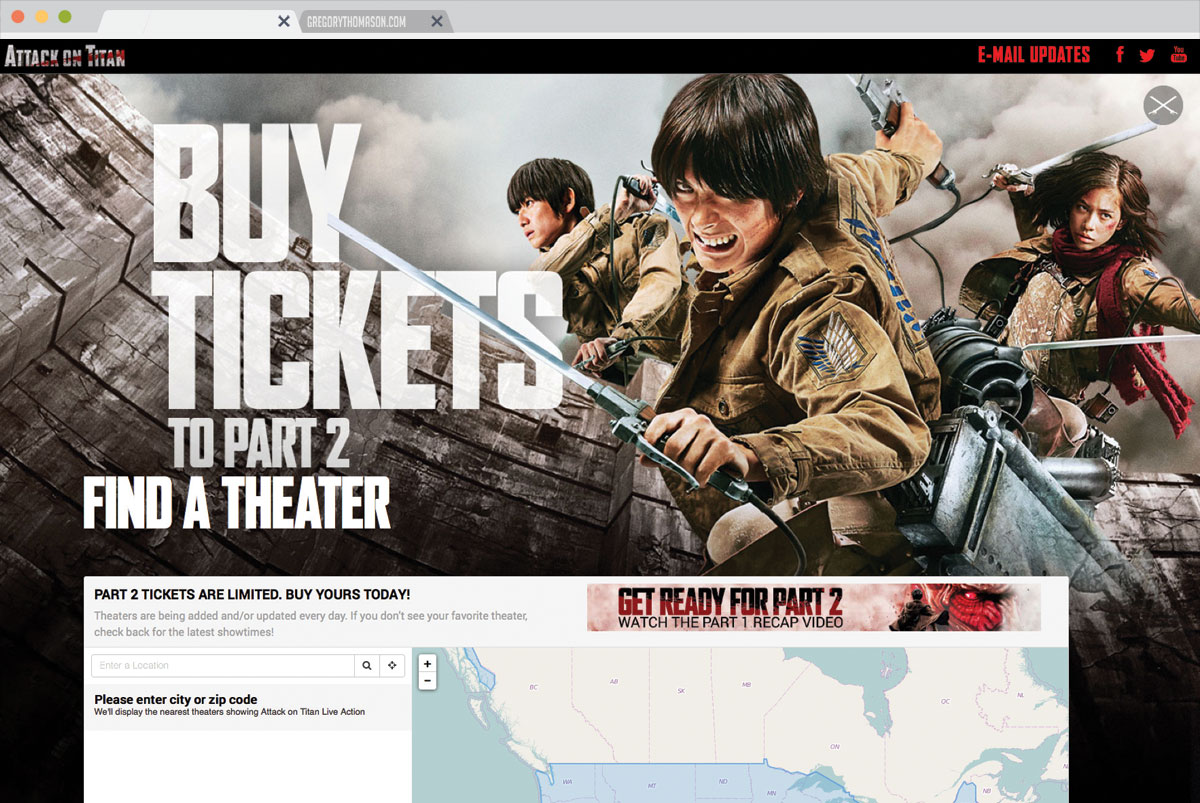Viewport: 1200px width, 803px height.
Task: Close the gregorythomason.com tab
Action: 437,21
